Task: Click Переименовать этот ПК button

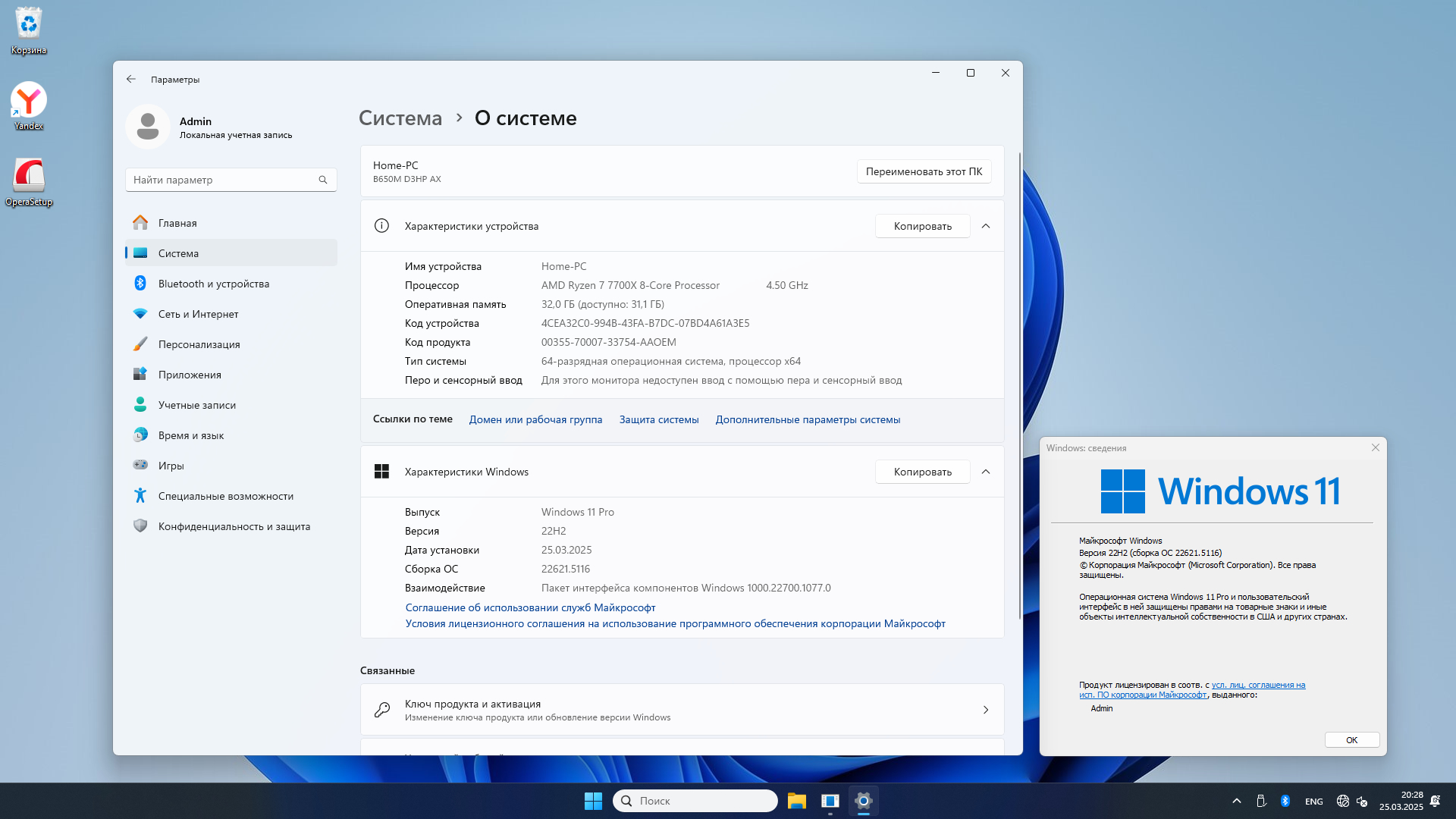Action: pos(924,171)
